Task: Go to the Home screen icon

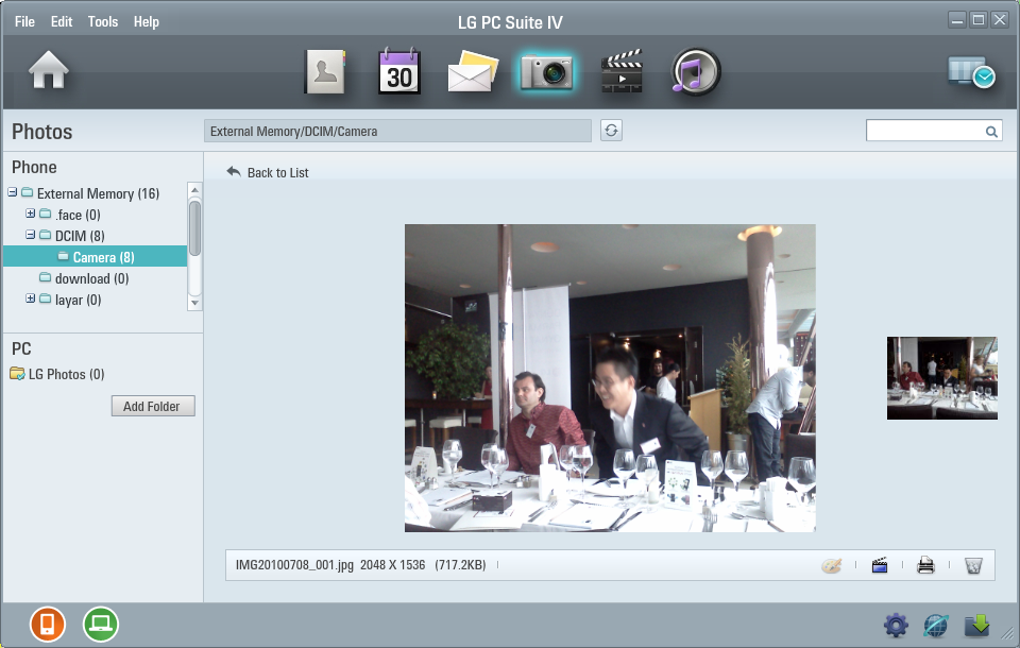Action: (48, 70)
